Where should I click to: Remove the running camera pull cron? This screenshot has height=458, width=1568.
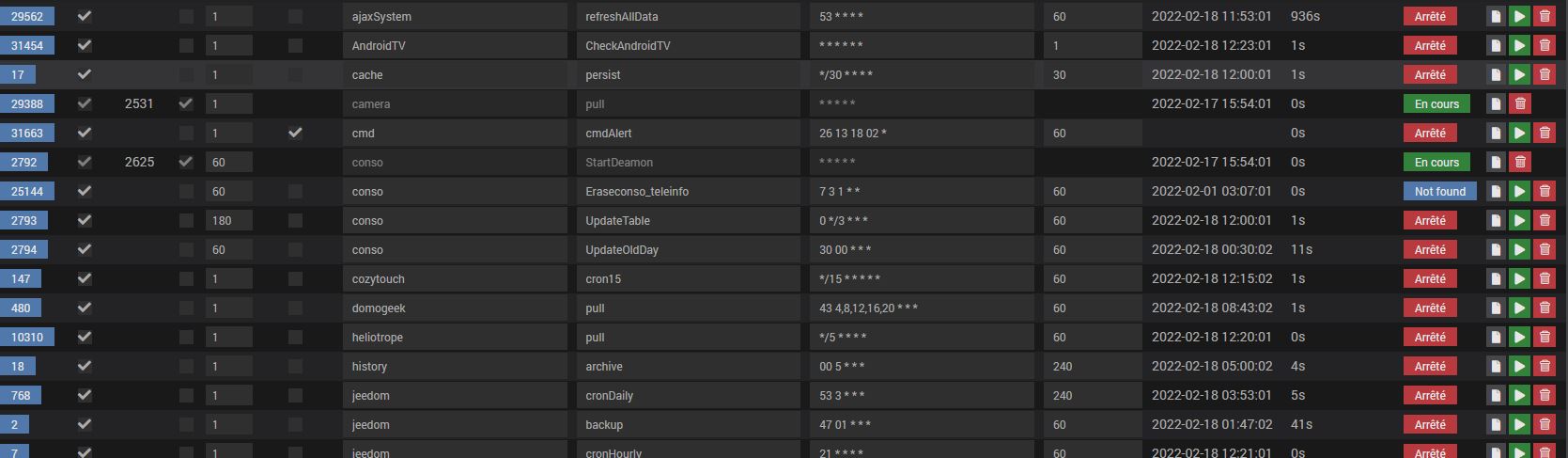click(1519, 103)
